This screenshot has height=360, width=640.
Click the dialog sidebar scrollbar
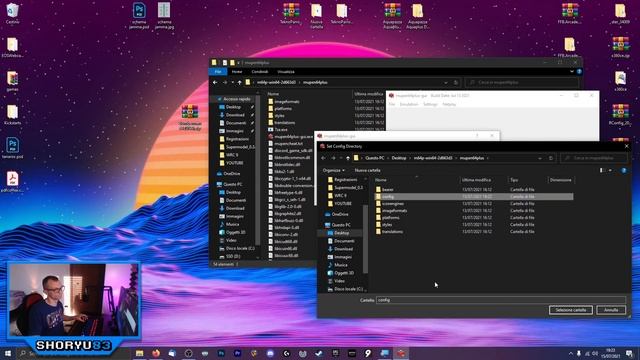pyautogui.click(x=365, y=238)
